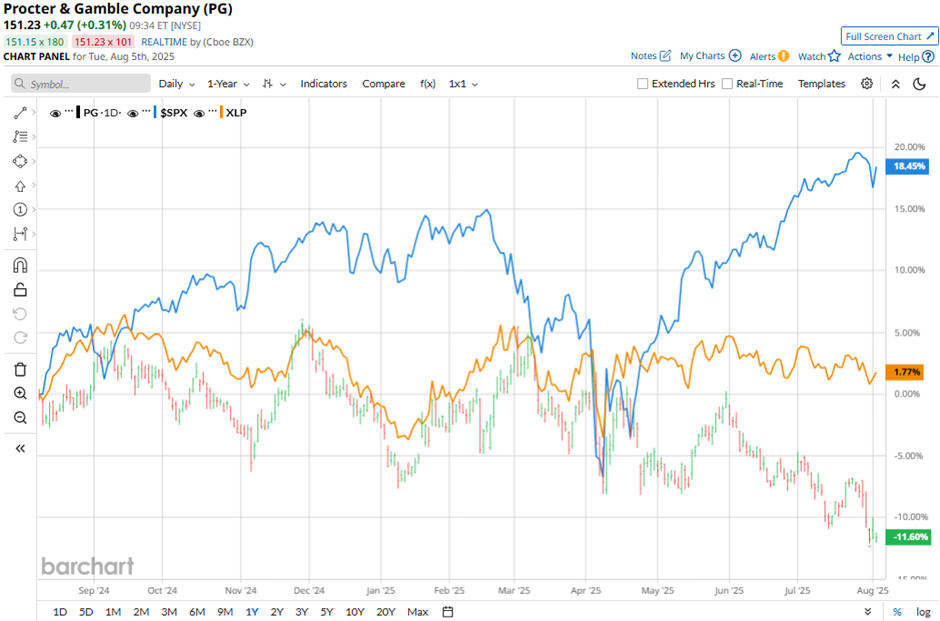Enable the Real-Time checkbox
Image resolution: width=940 pixels, height=621 pixels.
click(x=727, y=84)
